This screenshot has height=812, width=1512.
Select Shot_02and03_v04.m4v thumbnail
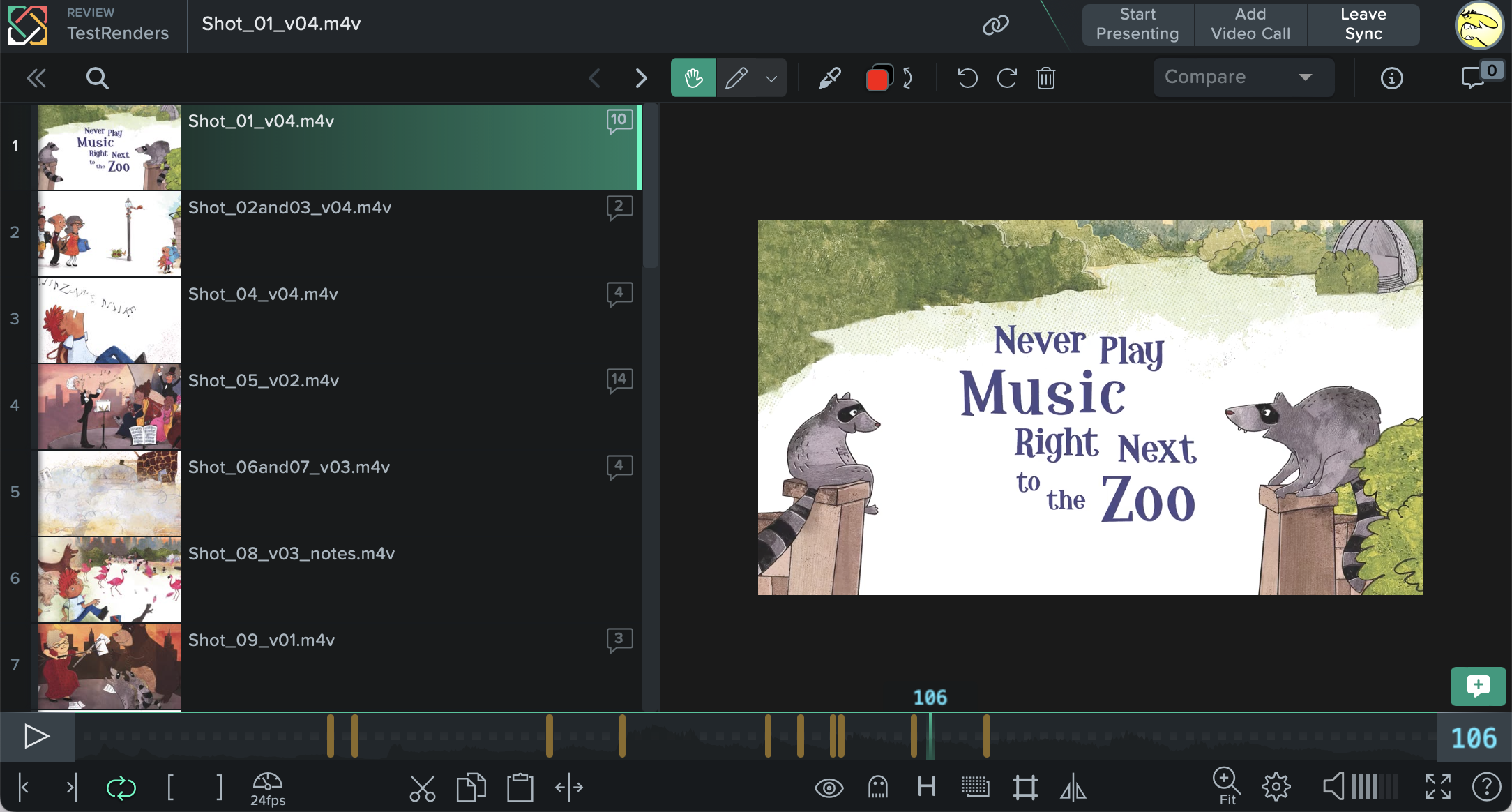[109, 234]
